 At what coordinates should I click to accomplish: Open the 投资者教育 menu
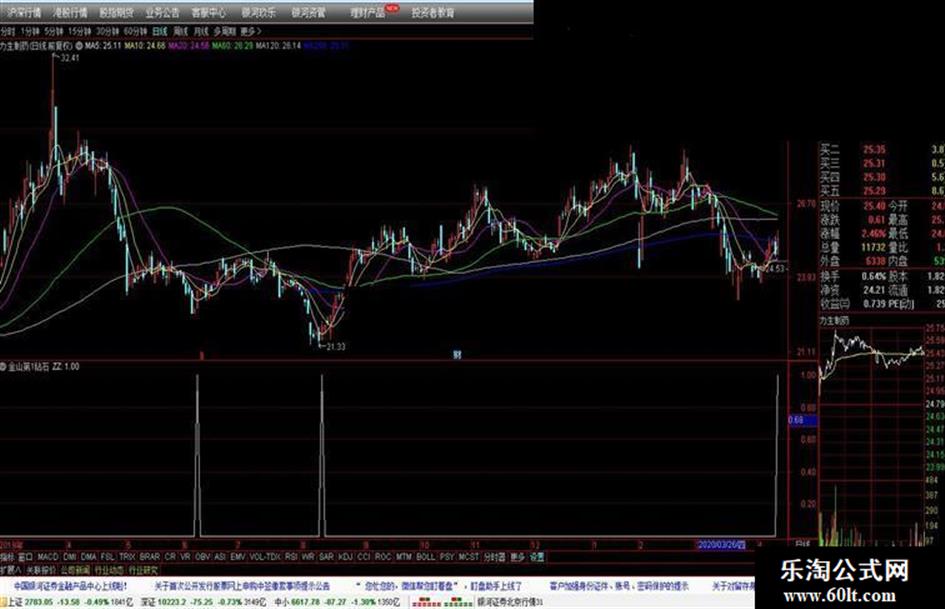433,12
